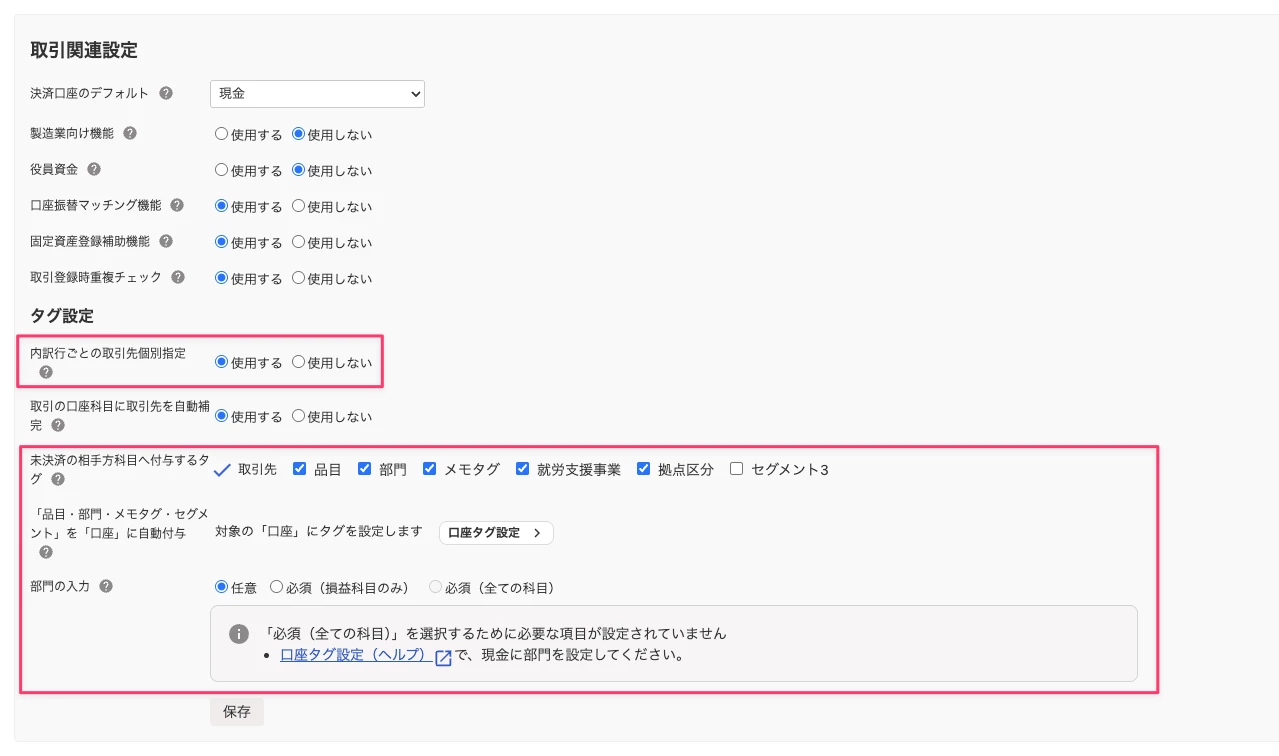Open help icon under 内訳行ごとの取引先個別指定
This screenshot has height=756, width=1279.
point(46,372)
